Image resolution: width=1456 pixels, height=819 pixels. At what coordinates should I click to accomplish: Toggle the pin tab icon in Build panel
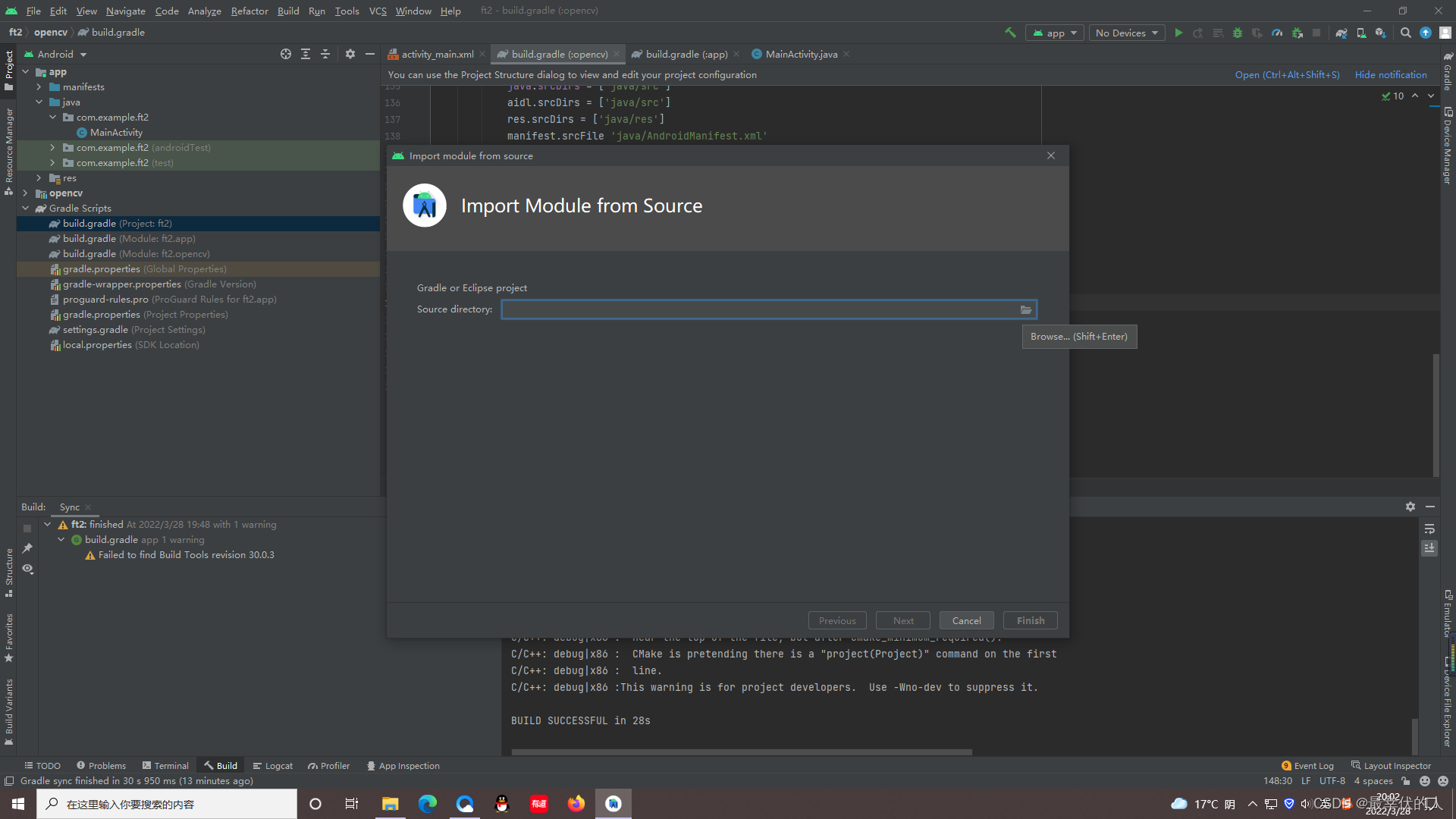(x=28, y=548)
